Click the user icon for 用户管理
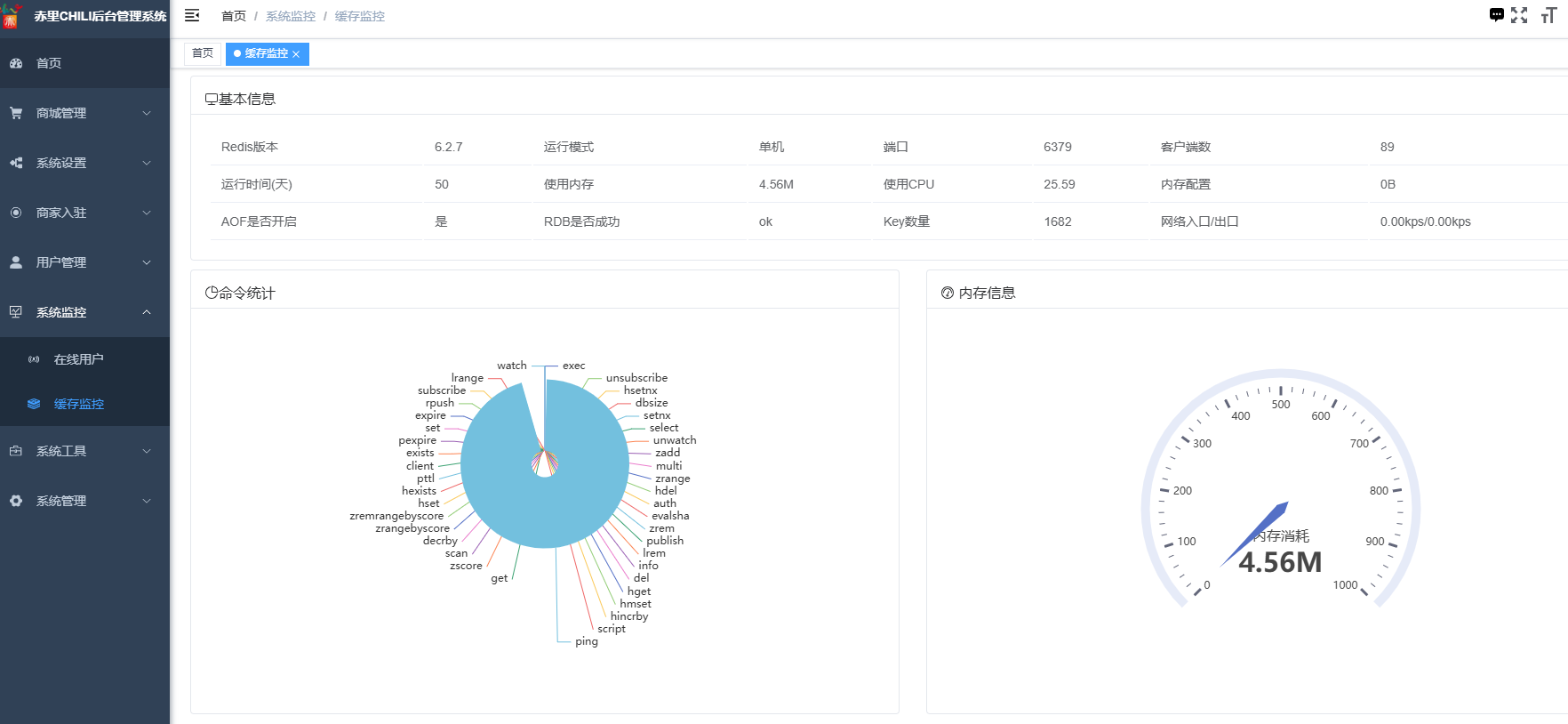1568x724 pixels. tap(16, 262)
